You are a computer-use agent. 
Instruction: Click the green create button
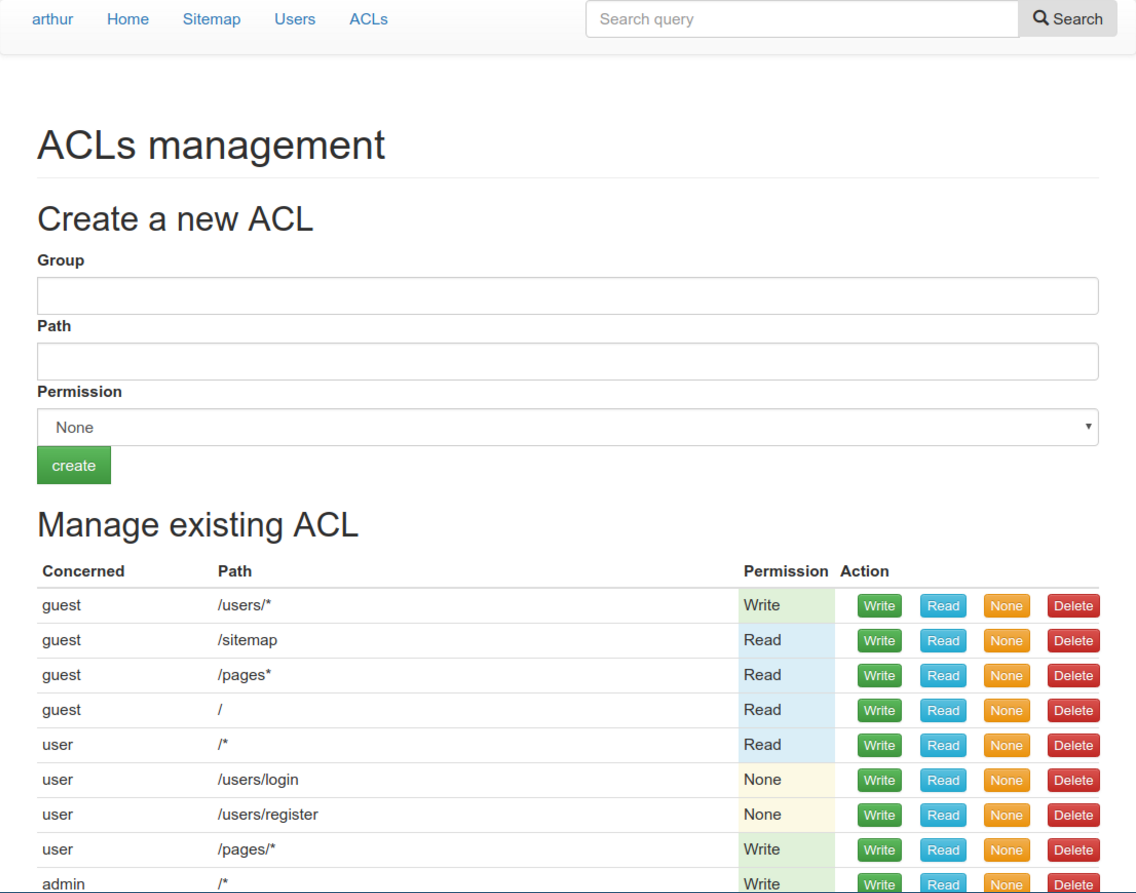coord(74,465)
